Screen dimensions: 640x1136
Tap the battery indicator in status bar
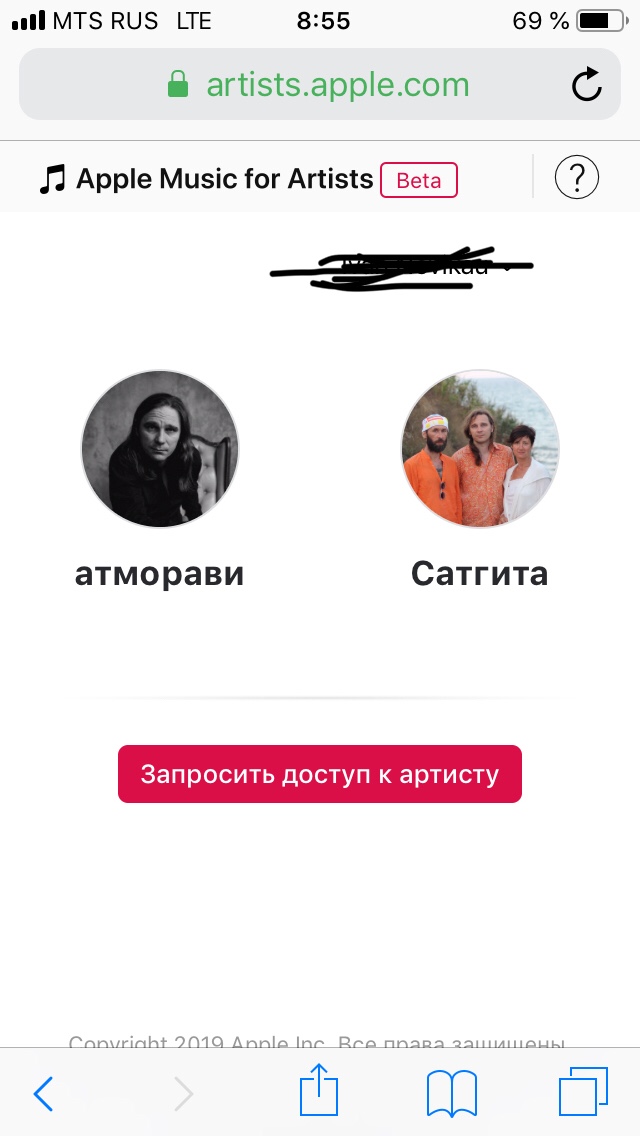click(x=602, y=21)
